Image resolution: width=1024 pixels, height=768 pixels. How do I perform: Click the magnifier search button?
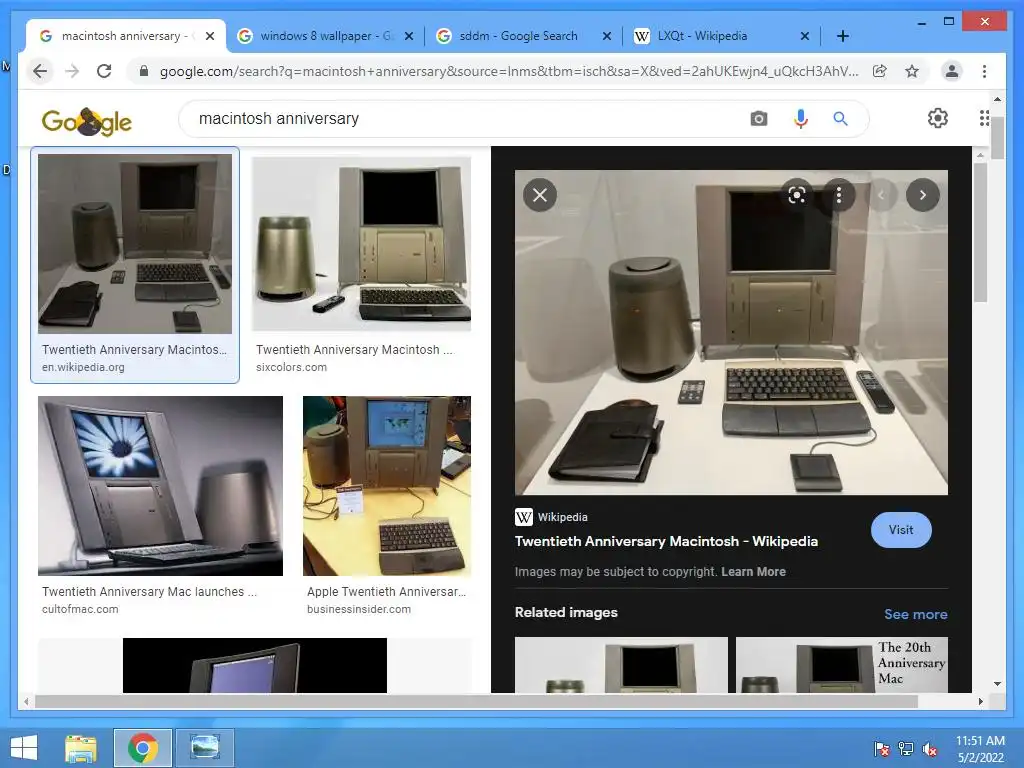click(x=840, y=118)
